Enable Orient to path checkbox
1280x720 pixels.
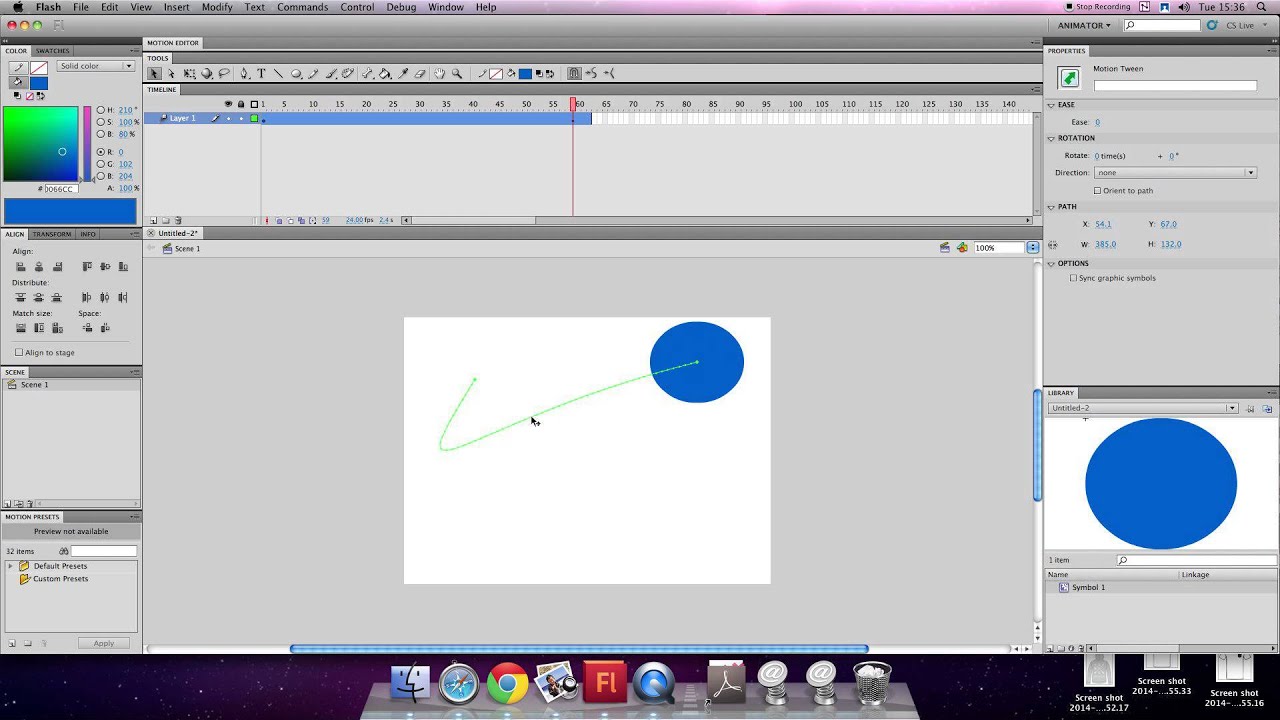click(1097, 190)
